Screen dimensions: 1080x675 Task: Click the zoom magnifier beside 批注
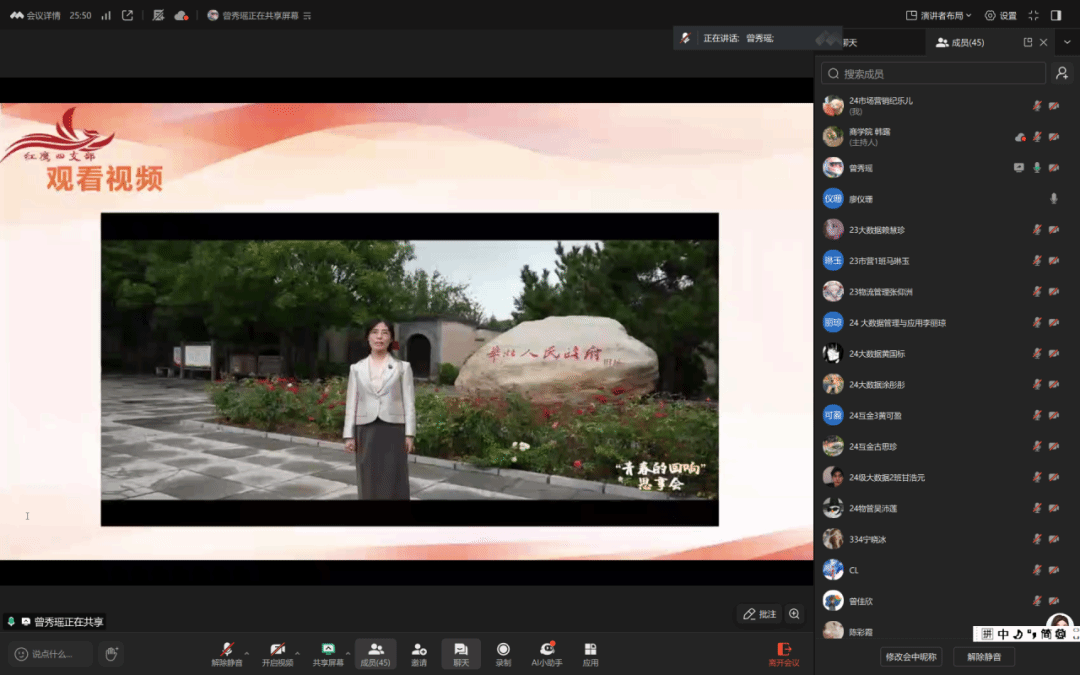(x=795, y=614)
